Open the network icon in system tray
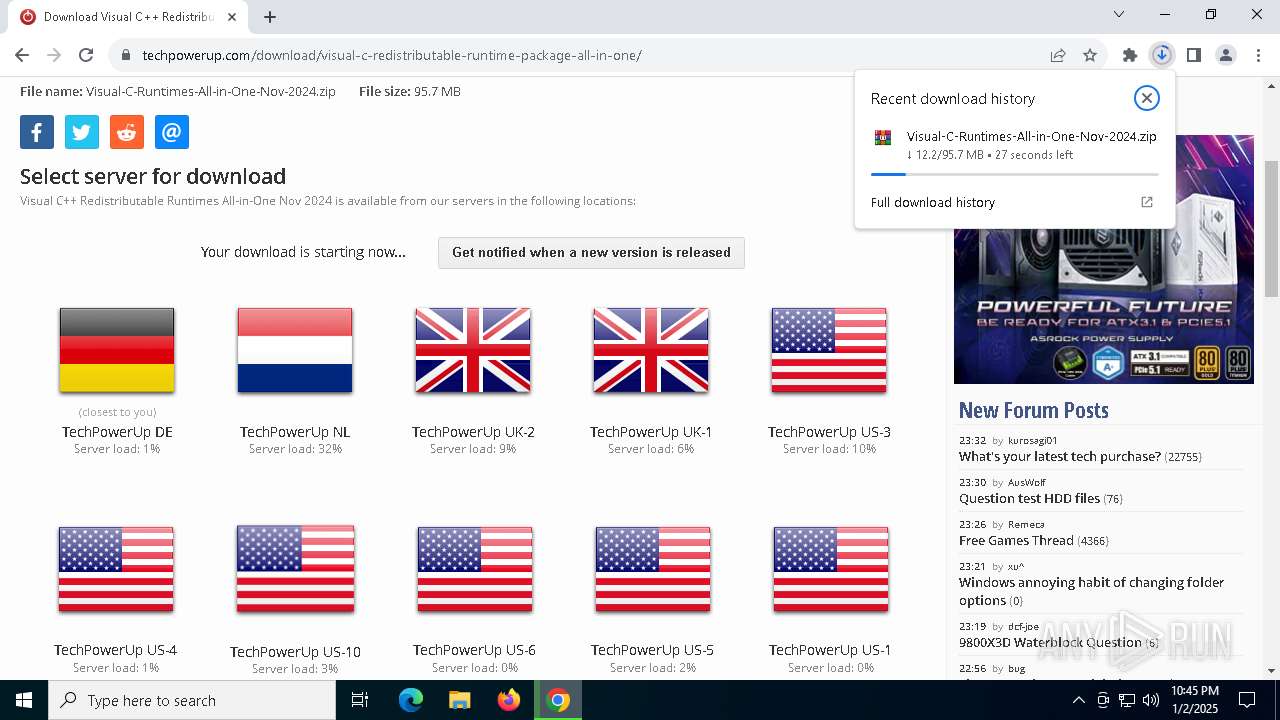The height and width of the screenshot is (720, 1280). click(1127, 700)
